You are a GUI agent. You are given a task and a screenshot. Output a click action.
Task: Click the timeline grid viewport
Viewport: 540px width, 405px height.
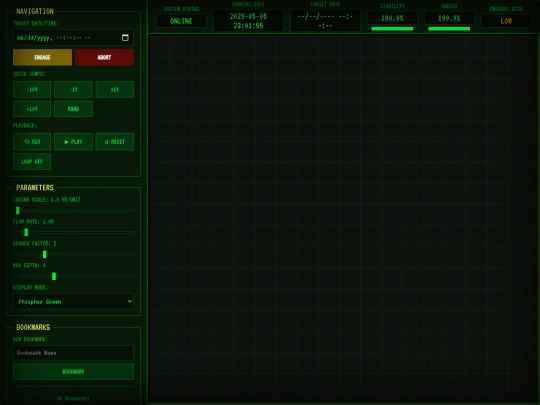(344, 219)
